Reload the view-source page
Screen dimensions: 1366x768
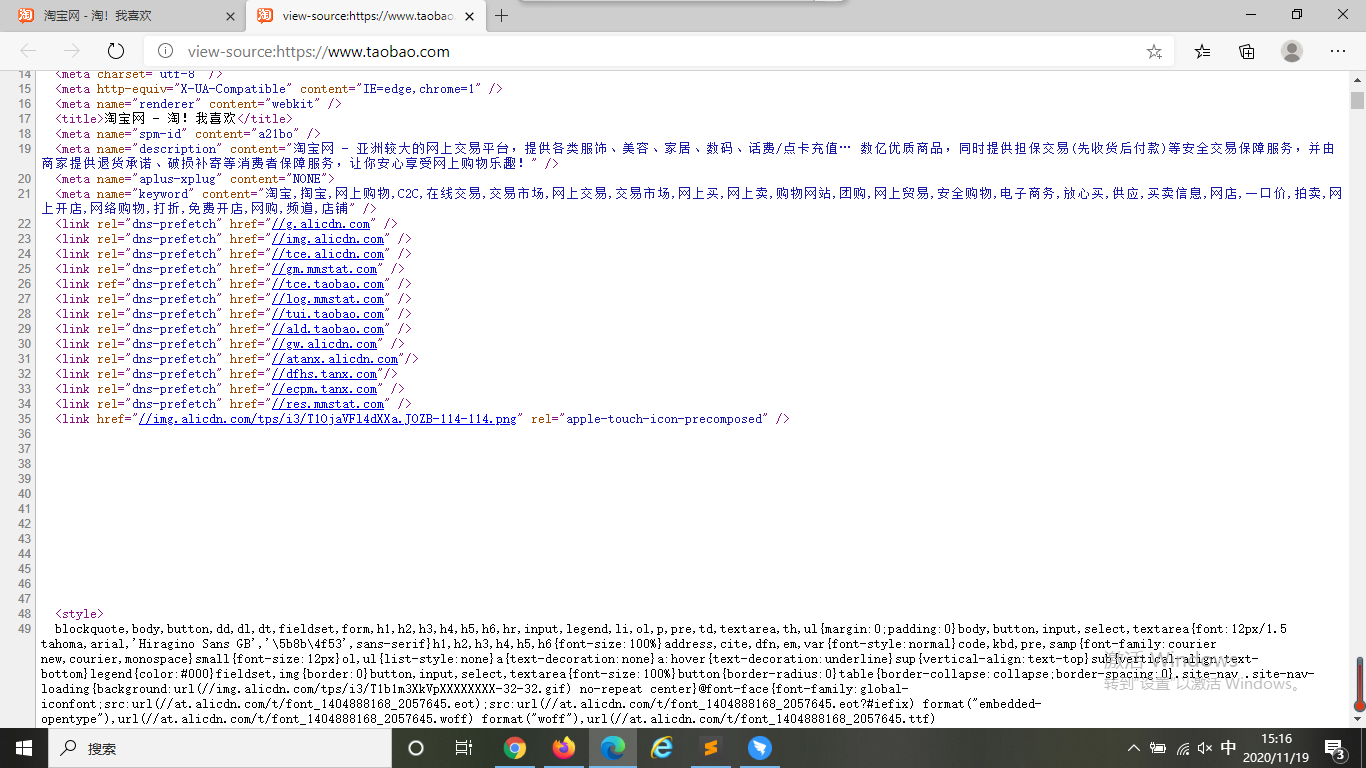pyautogui.click(x=116, y=51)
